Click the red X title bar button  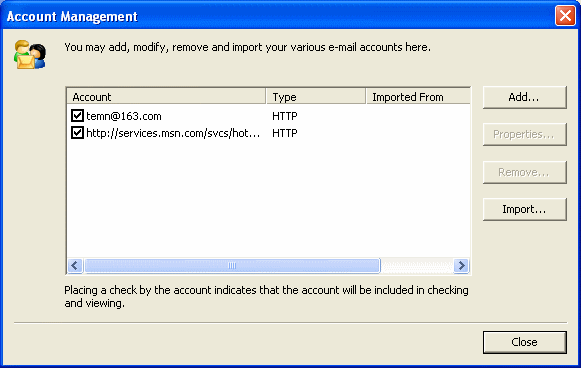pos(565,16)
